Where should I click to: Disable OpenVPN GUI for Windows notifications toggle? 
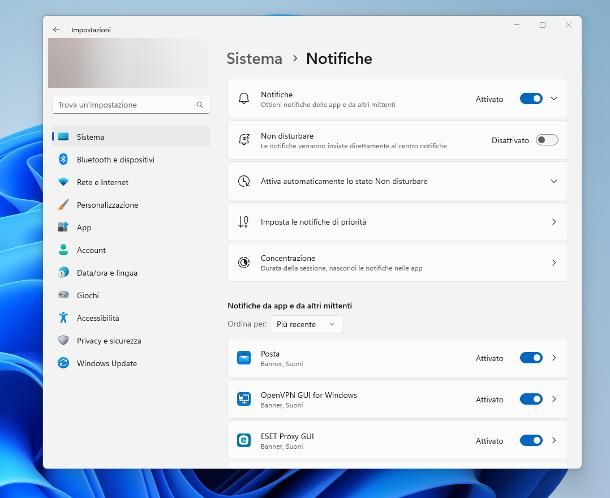(x=531, y=399)
